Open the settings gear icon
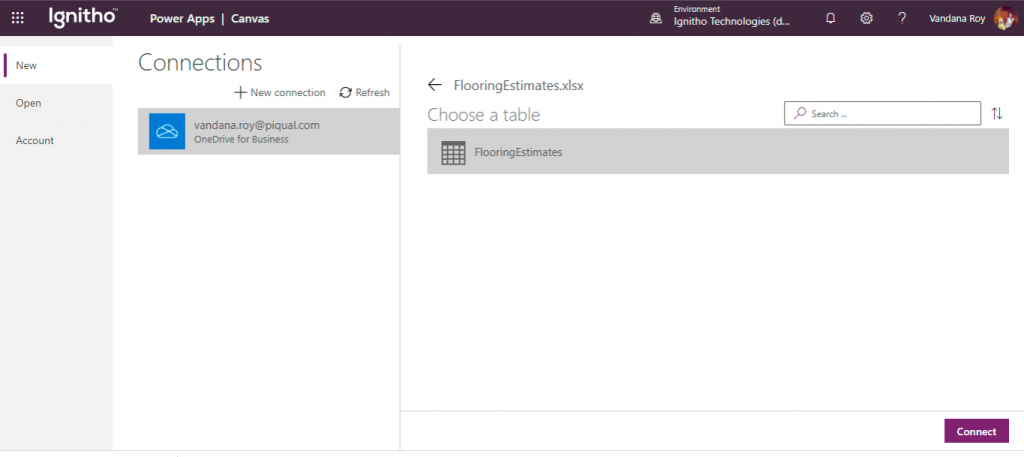The height and width of the screenshot is (457, 1024). [867, 18]
